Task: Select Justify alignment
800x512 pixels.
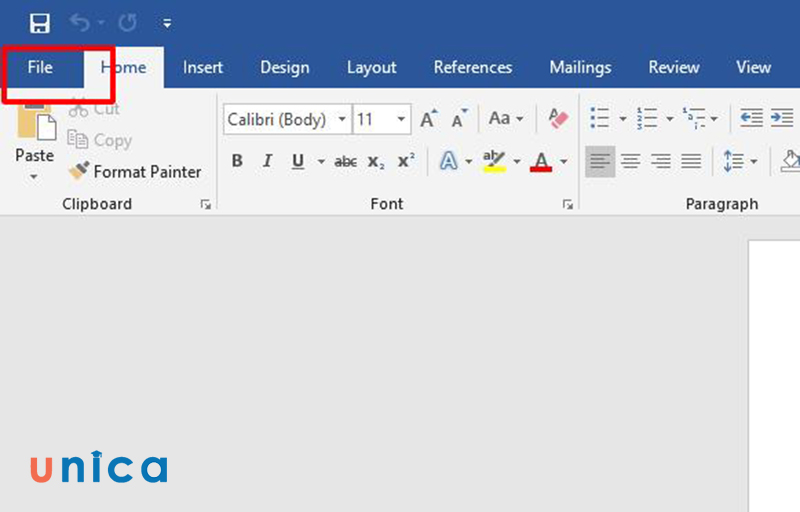Action: pos(691,161)
